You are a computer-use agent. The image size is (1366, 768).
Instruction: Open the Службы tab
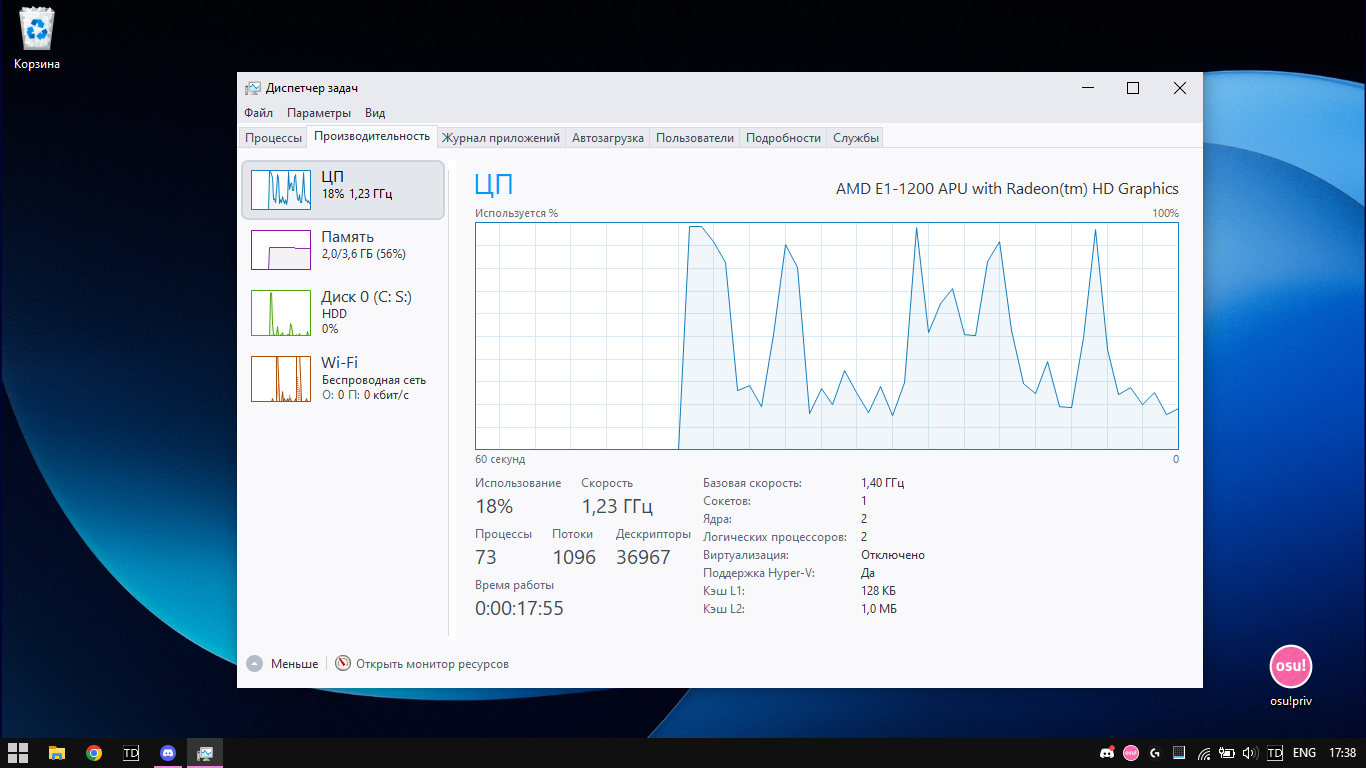click(x=856, y=138)
